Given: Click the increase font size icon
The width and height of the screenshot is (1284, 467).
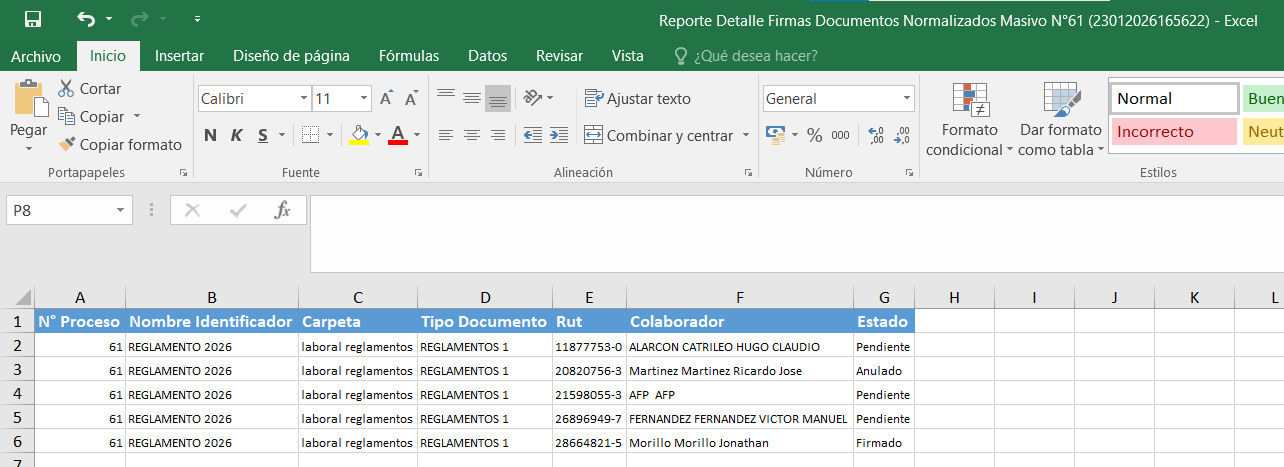Looking at the screenshot, I should (387, 99).
